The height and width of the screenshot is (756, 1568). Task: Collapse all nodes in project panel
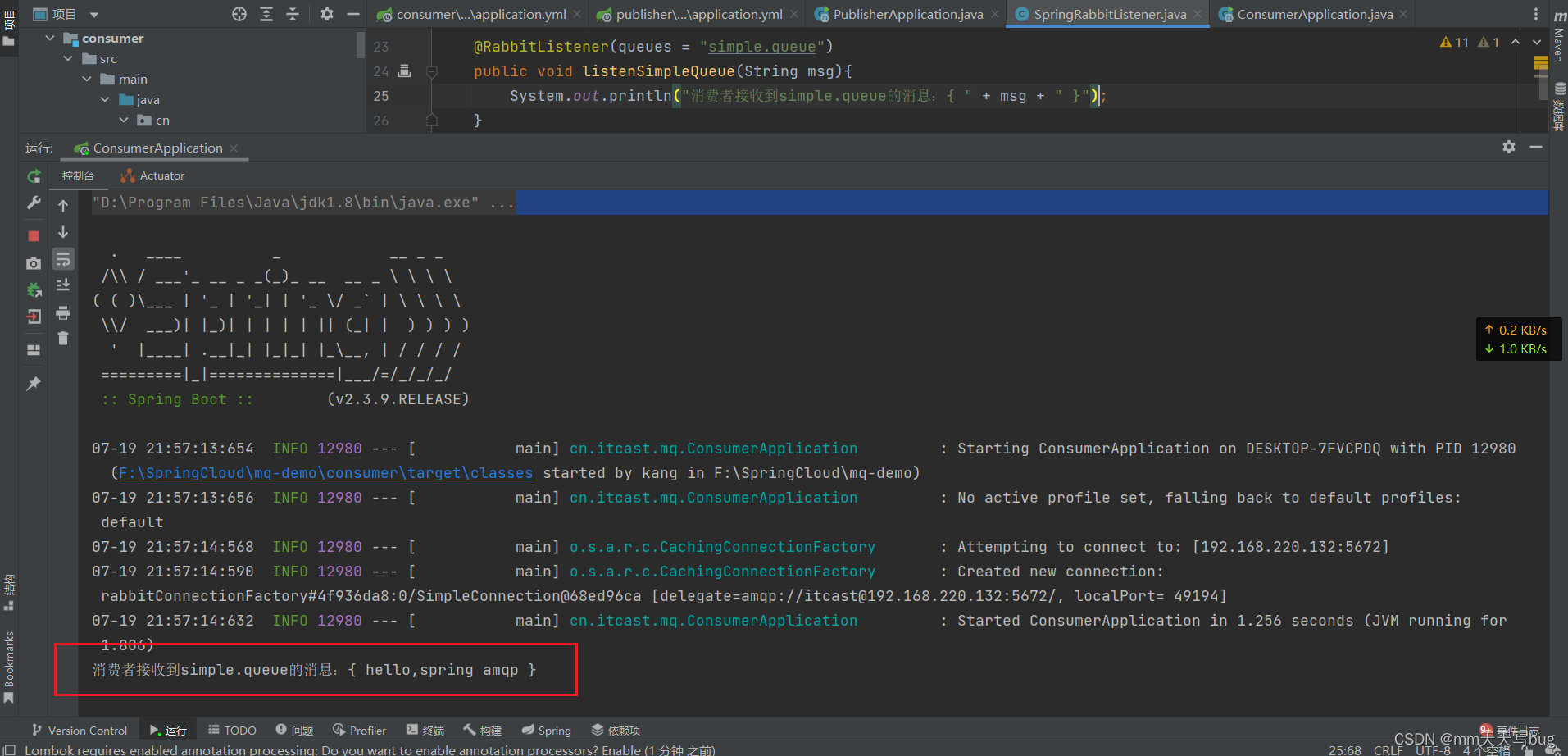point(293,14)
